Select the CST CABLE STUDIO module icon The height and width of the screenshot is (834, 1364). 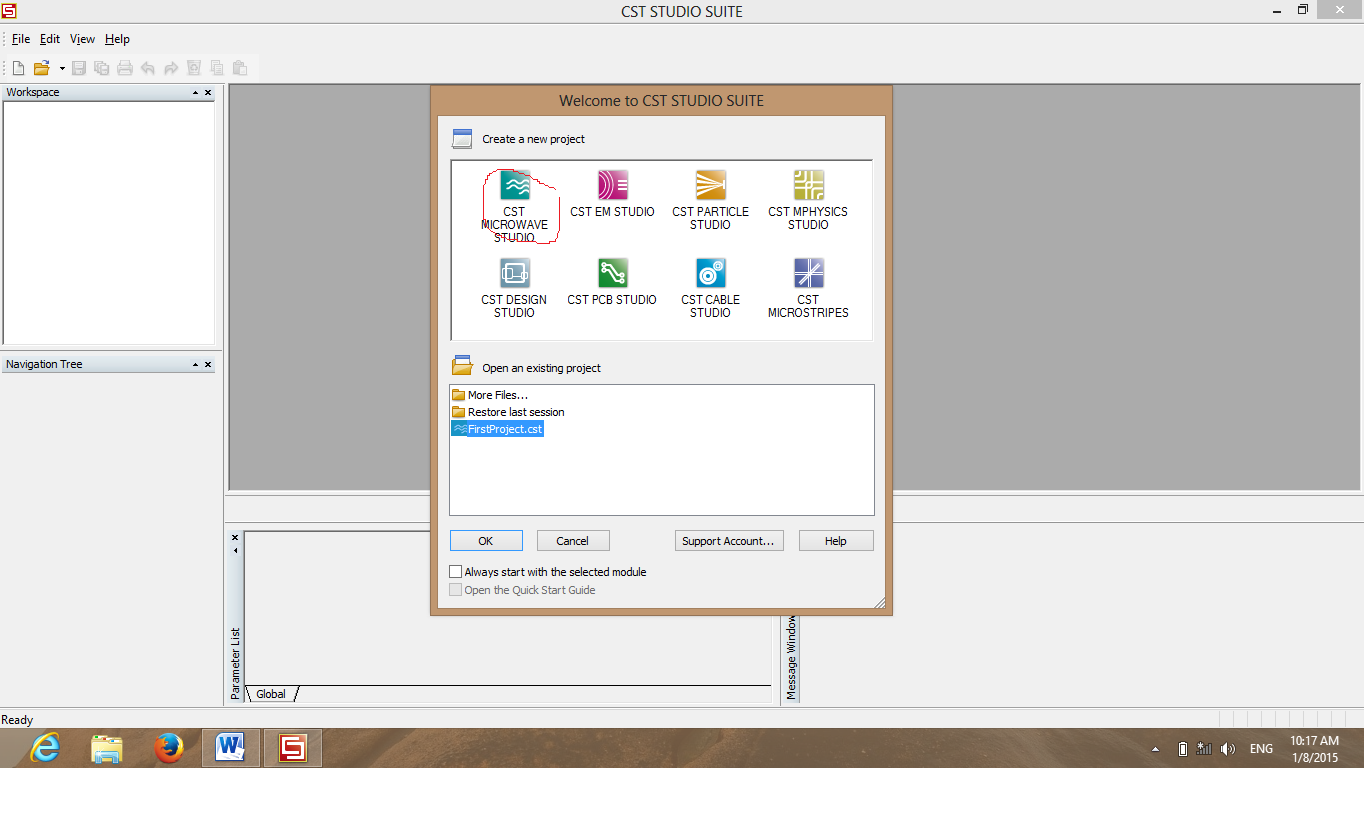tap(710, 273)
